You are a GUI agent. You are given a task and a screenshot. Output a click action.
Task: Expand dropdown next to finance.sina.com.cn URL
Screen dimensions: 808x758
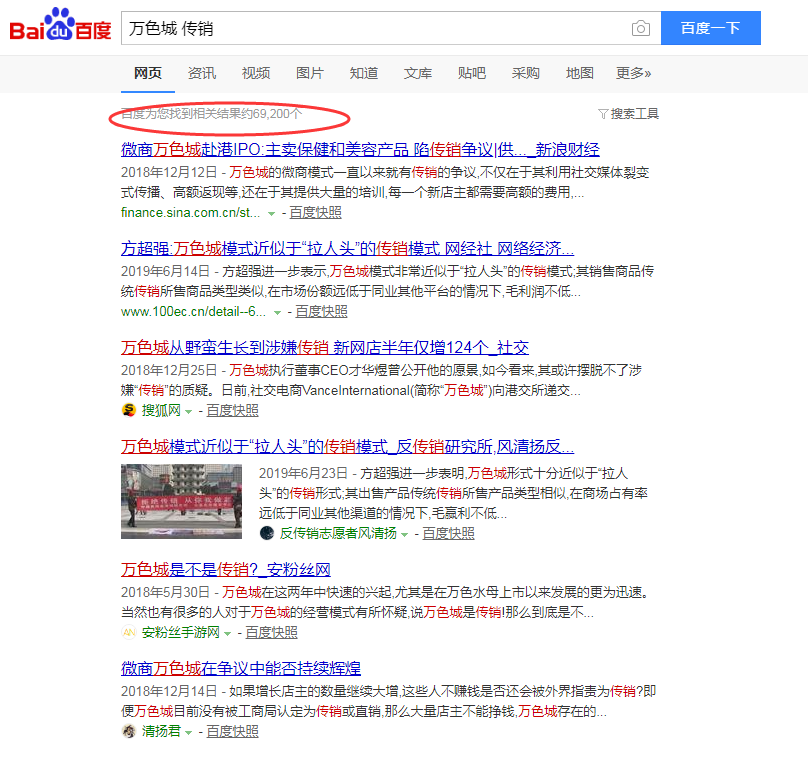272,213
